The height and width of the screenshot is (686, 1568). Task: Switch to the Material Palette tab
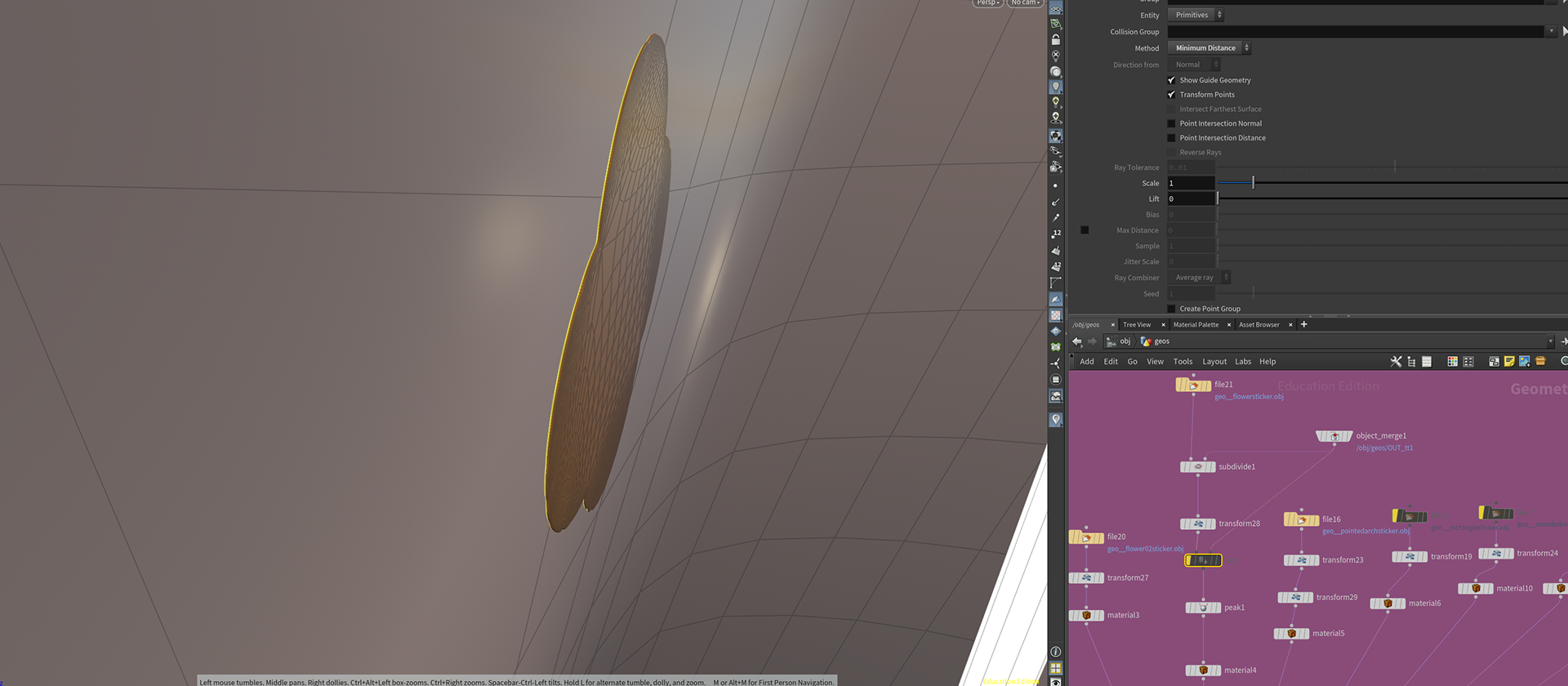click(x=1196, y=325)
